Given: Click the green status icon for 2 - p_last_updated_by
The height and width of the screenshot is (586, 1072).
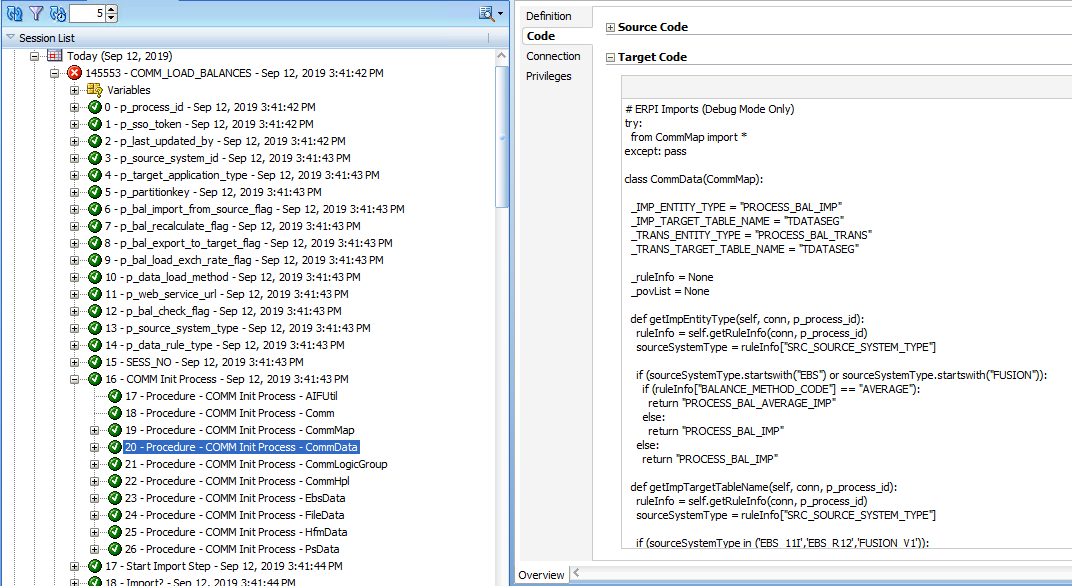Looking at the screenshot, I should [x=95, y=141].
